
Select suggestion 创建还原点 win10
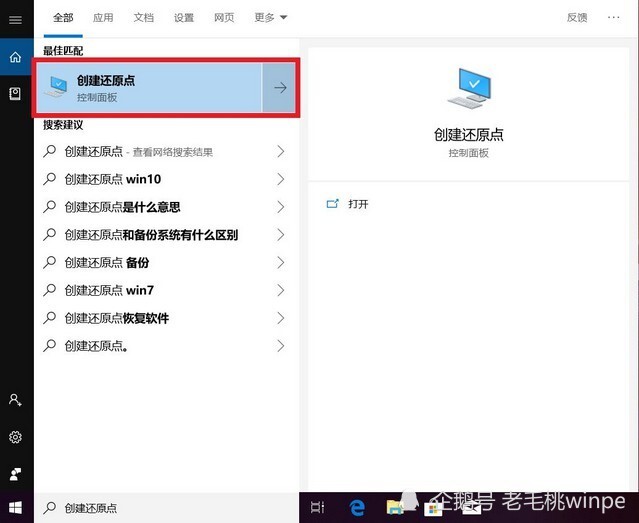[x=112, y=179]
